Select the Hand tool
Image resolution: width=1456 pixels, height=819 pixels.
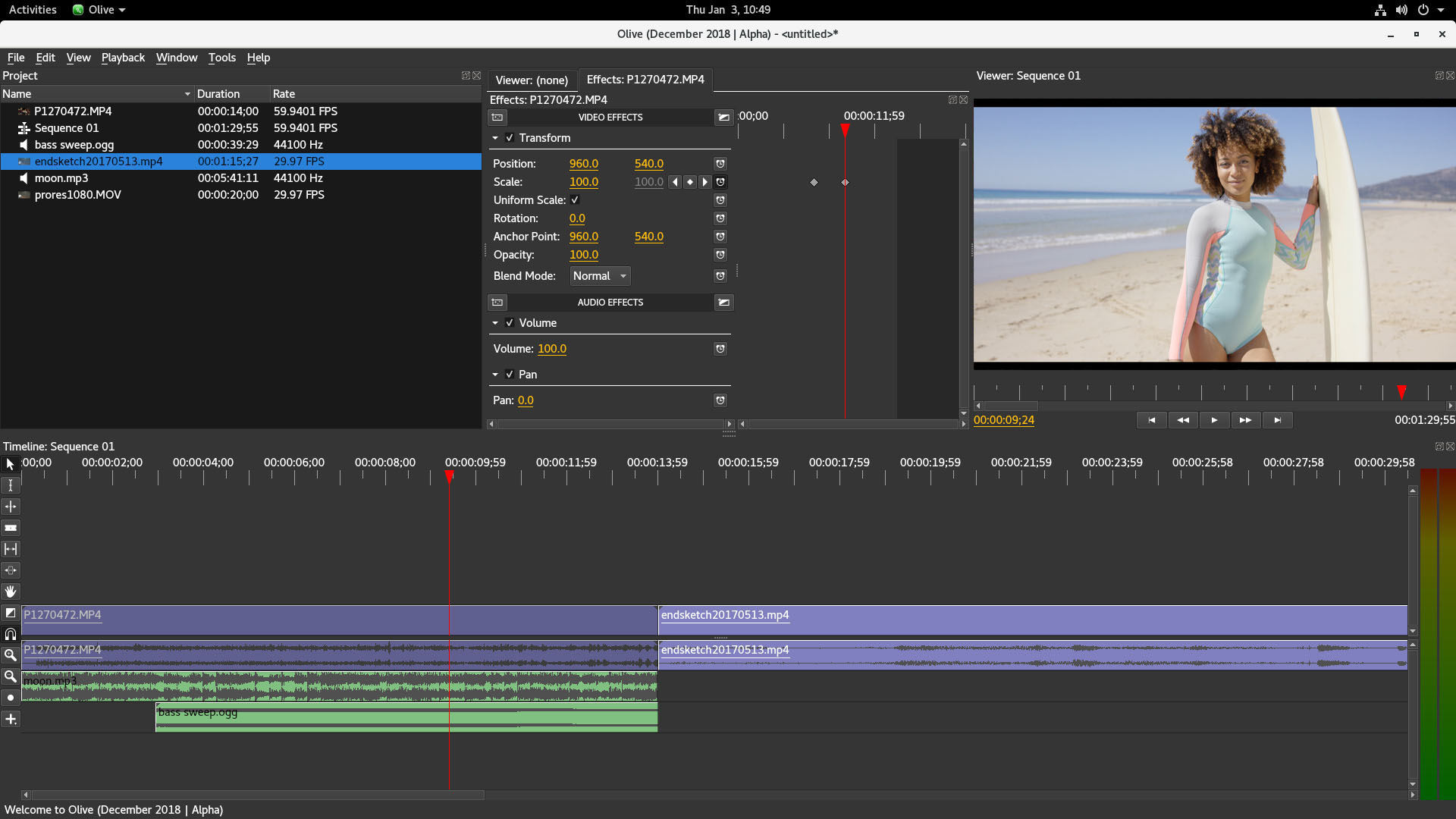11,591
